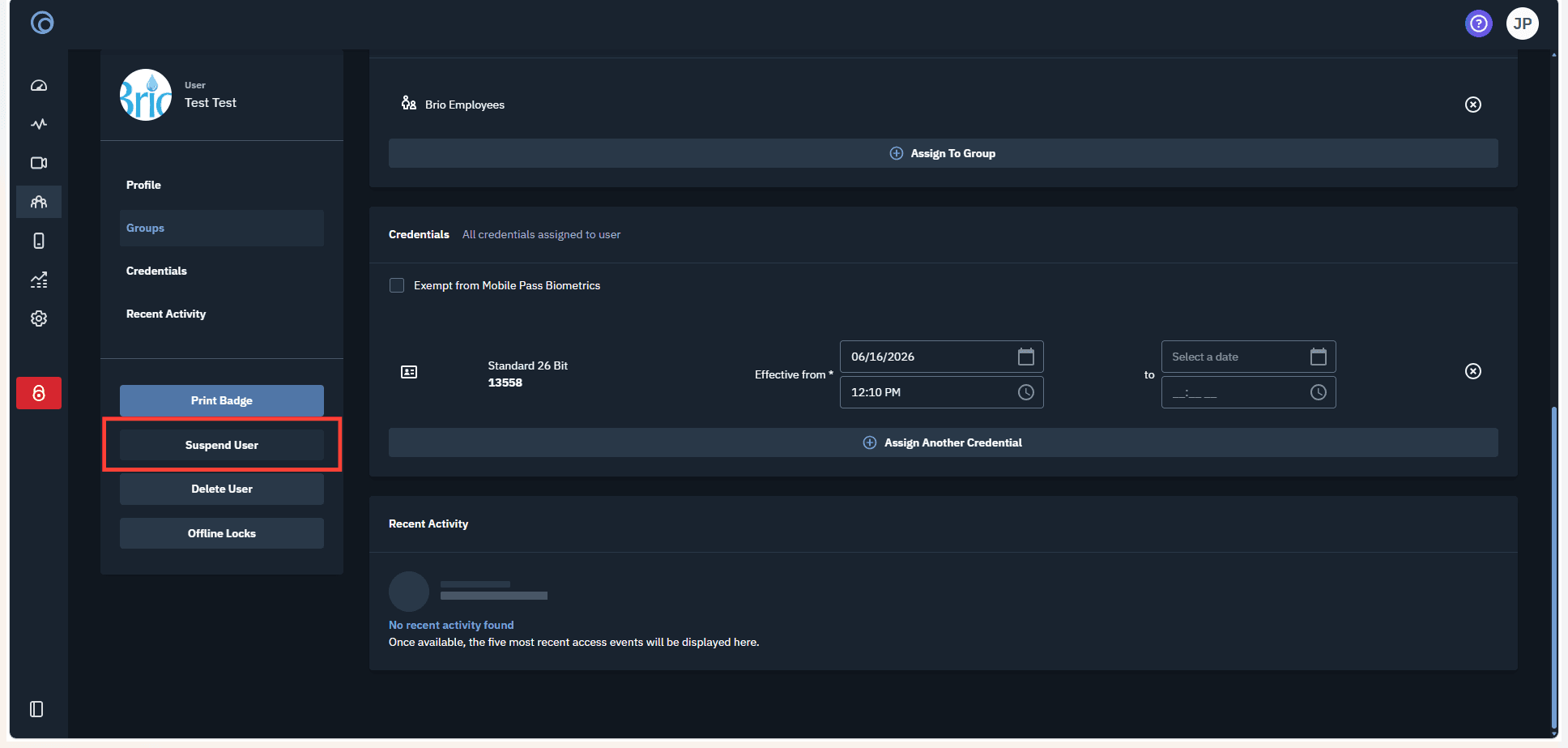
Task: Click the Delete User button
Action: point(222,489)
